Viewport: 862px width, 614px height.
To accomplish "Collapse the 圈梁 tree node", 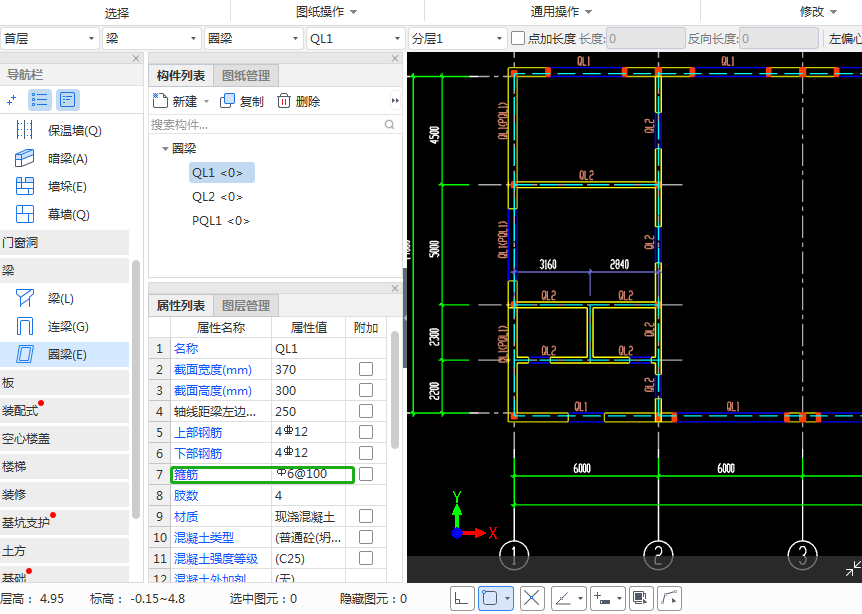I will (x=164, y=148).
